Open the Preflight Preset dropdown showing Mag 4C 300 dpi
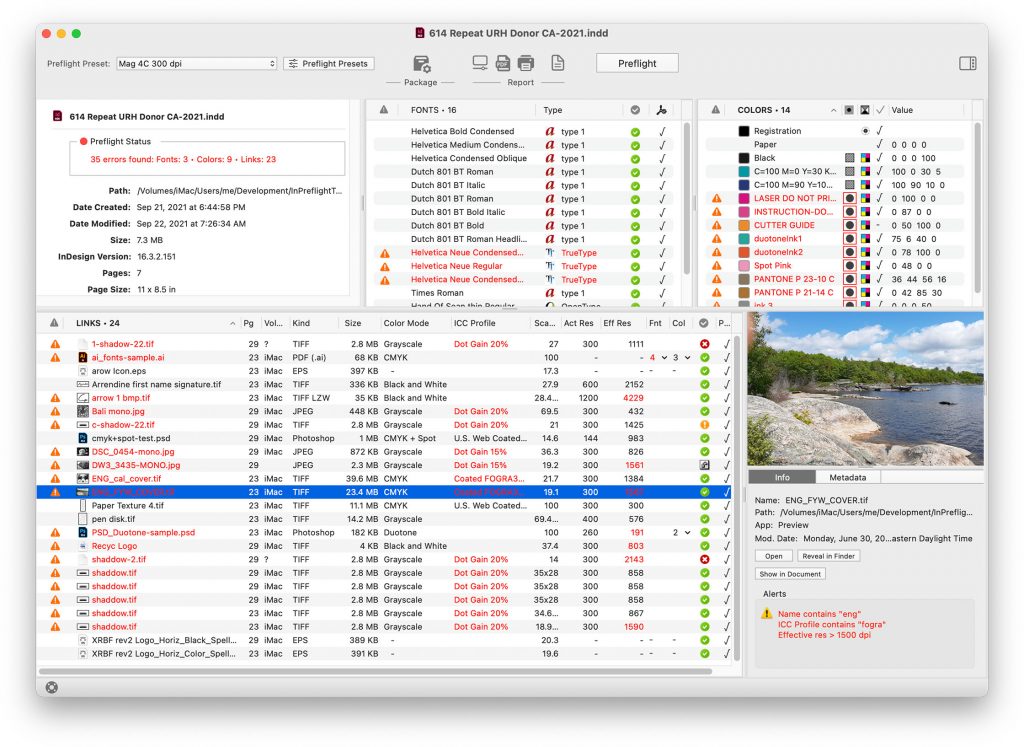1024x747 pixels. [x=195, y=63]
